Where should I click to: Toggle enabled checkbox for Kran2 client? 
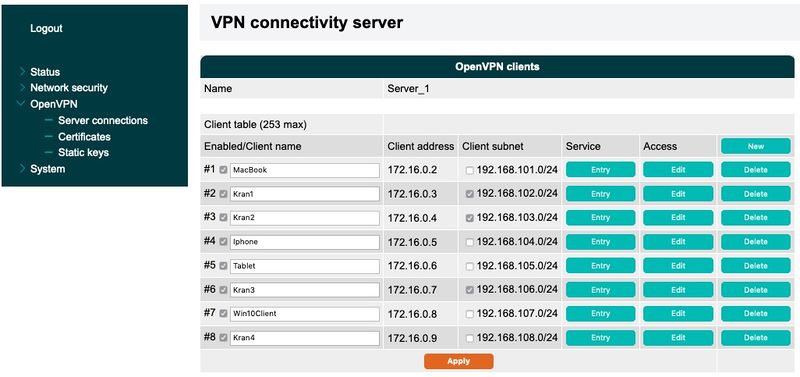tap(223, 217)
